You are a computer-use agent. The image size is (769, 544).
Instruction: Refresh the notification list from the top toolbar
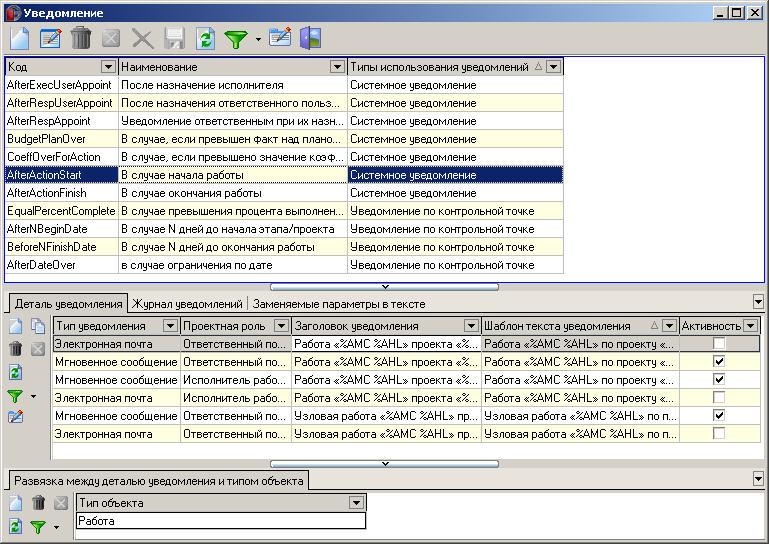point(205,38)
